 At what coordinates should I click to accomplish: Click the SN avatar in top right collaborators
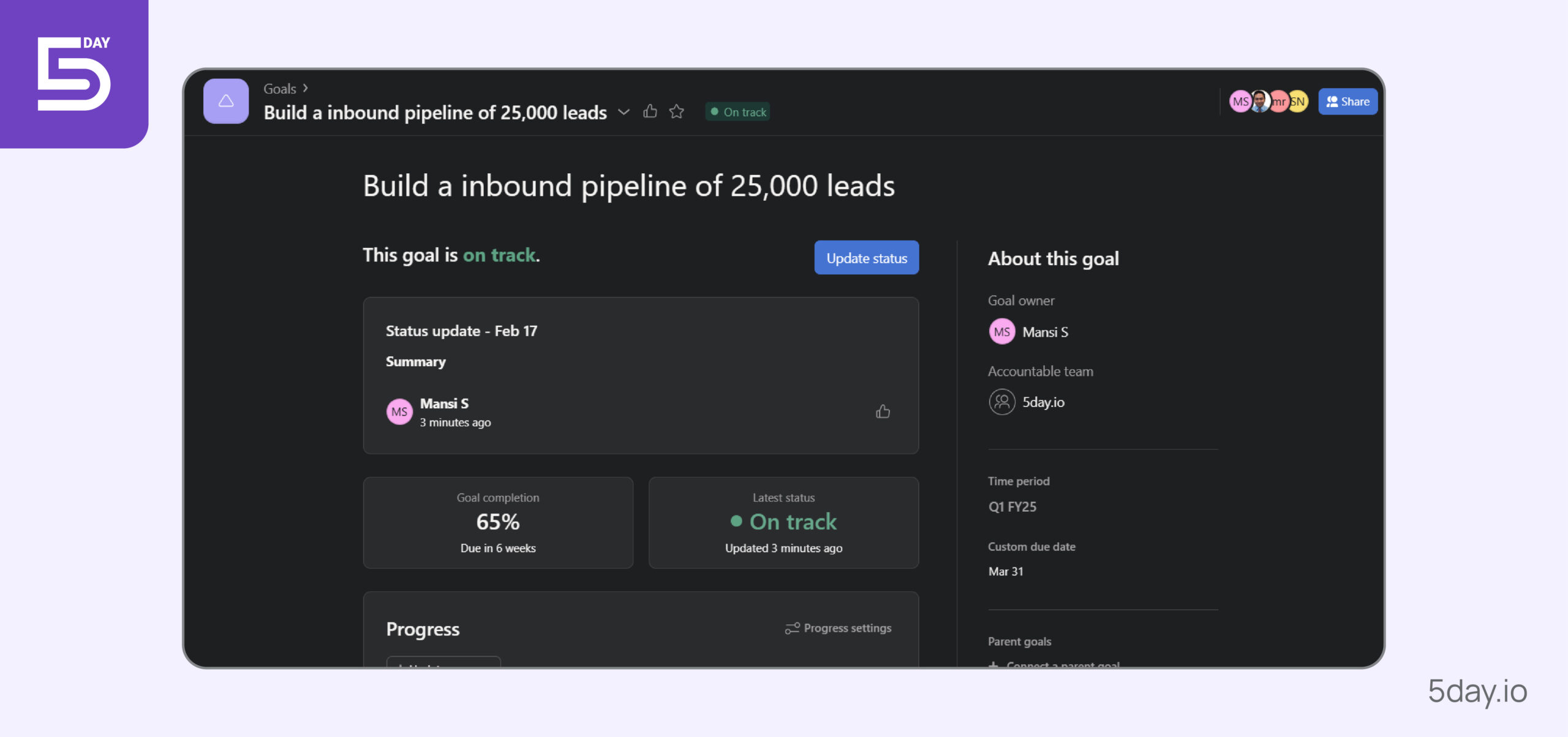click(1300, 100)
